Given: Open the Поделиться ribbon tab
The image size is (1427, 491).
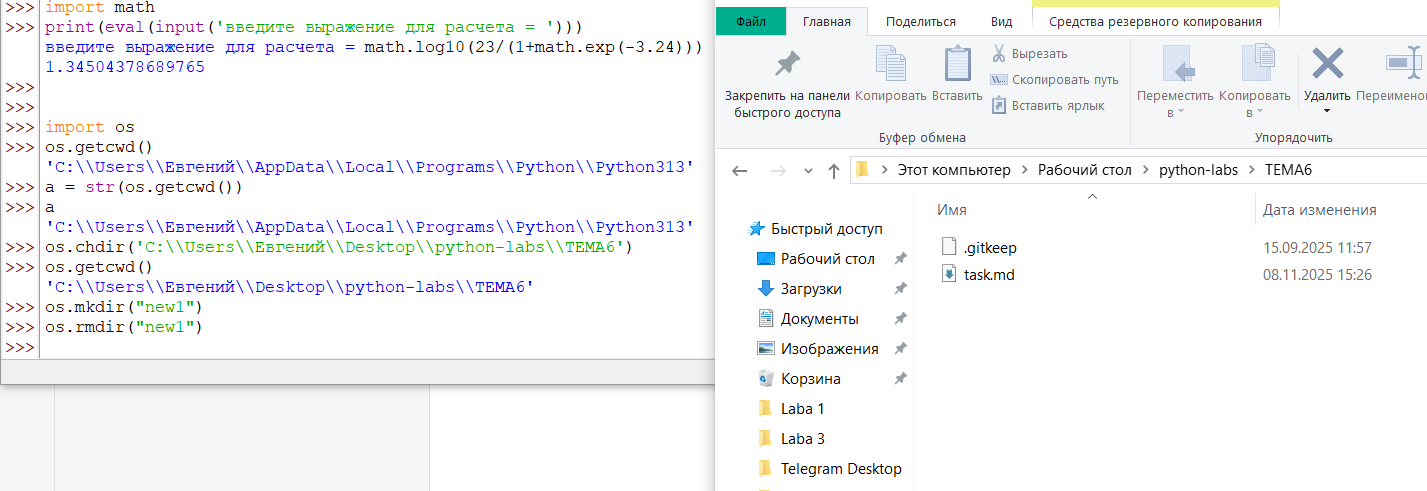Looking at the screenshot, I should (x=920, y=21).
